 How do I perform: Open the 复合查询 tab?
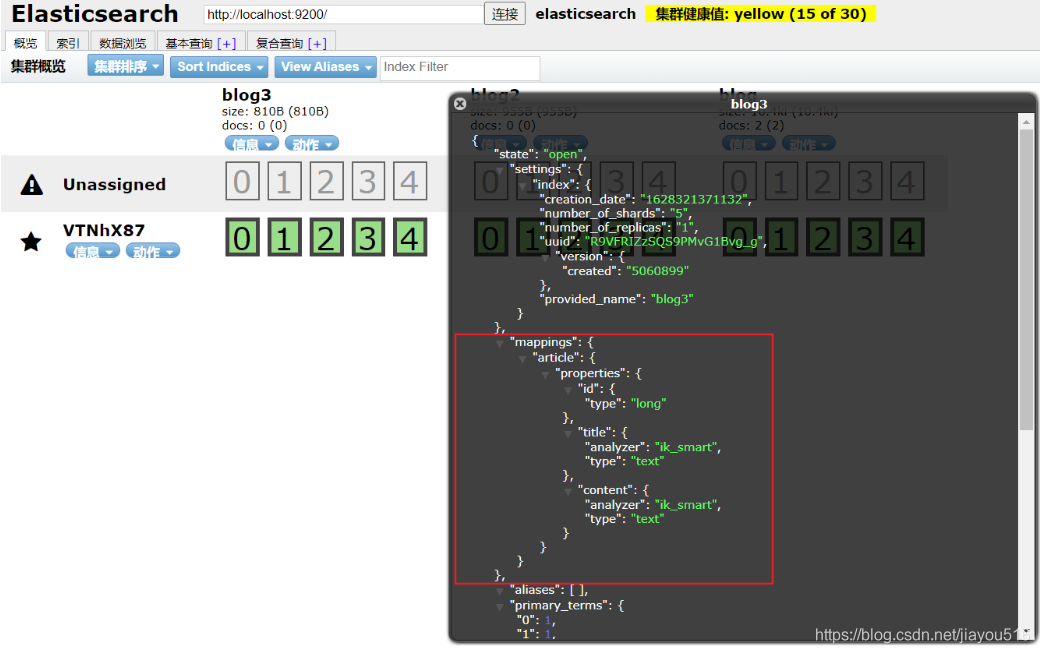click(279, 43)
